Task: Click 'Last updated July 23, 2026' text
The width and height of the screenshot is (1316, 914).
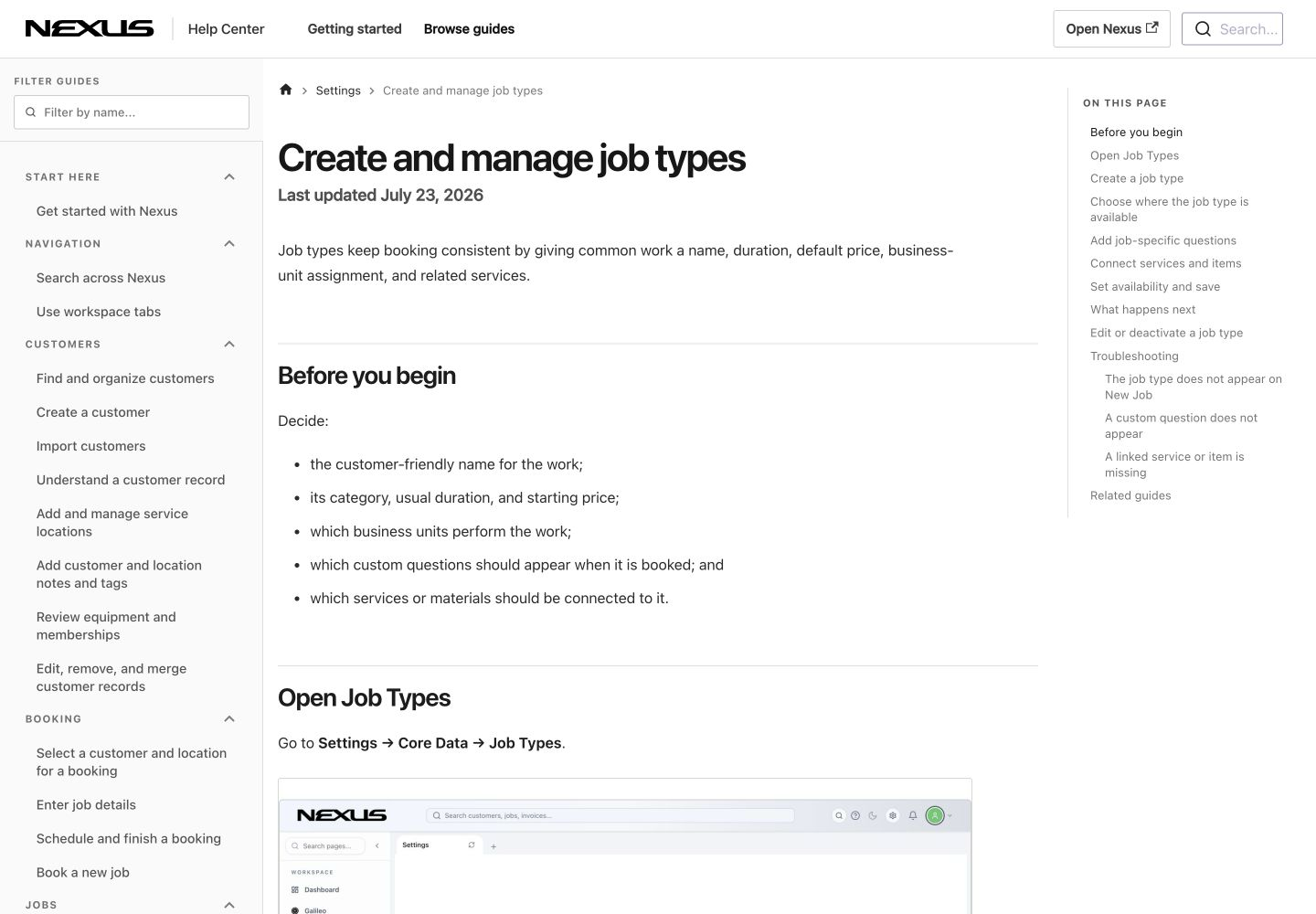Action: (380, 195)
